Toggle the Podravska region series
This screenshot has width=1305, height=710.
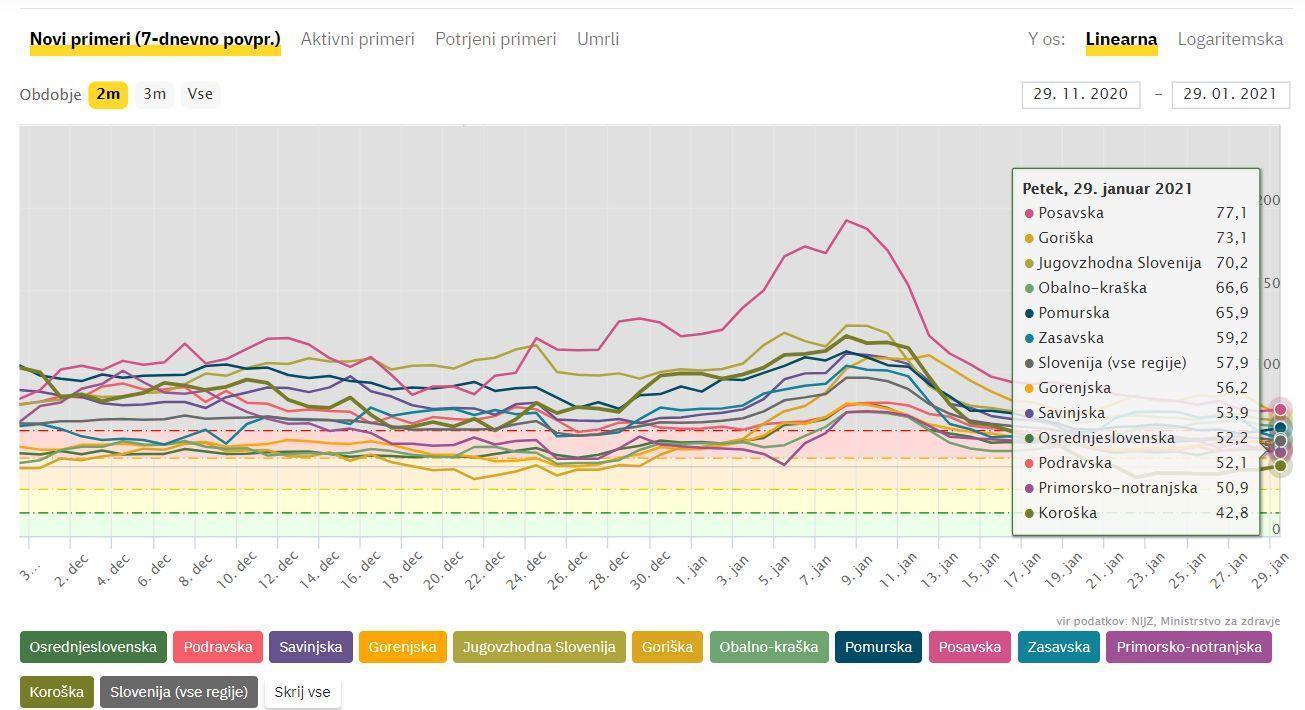pyautogui.click(x=218, y=647)
